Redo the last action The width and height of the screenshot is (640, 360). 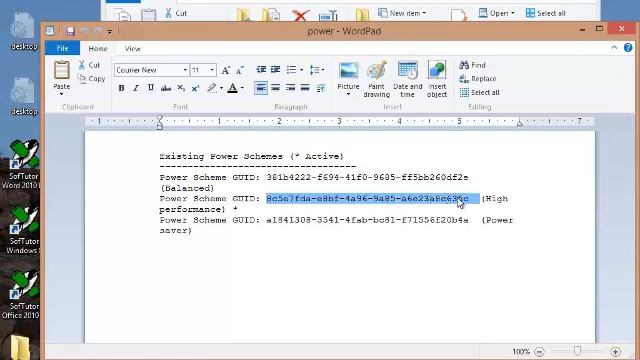[98, 31]
